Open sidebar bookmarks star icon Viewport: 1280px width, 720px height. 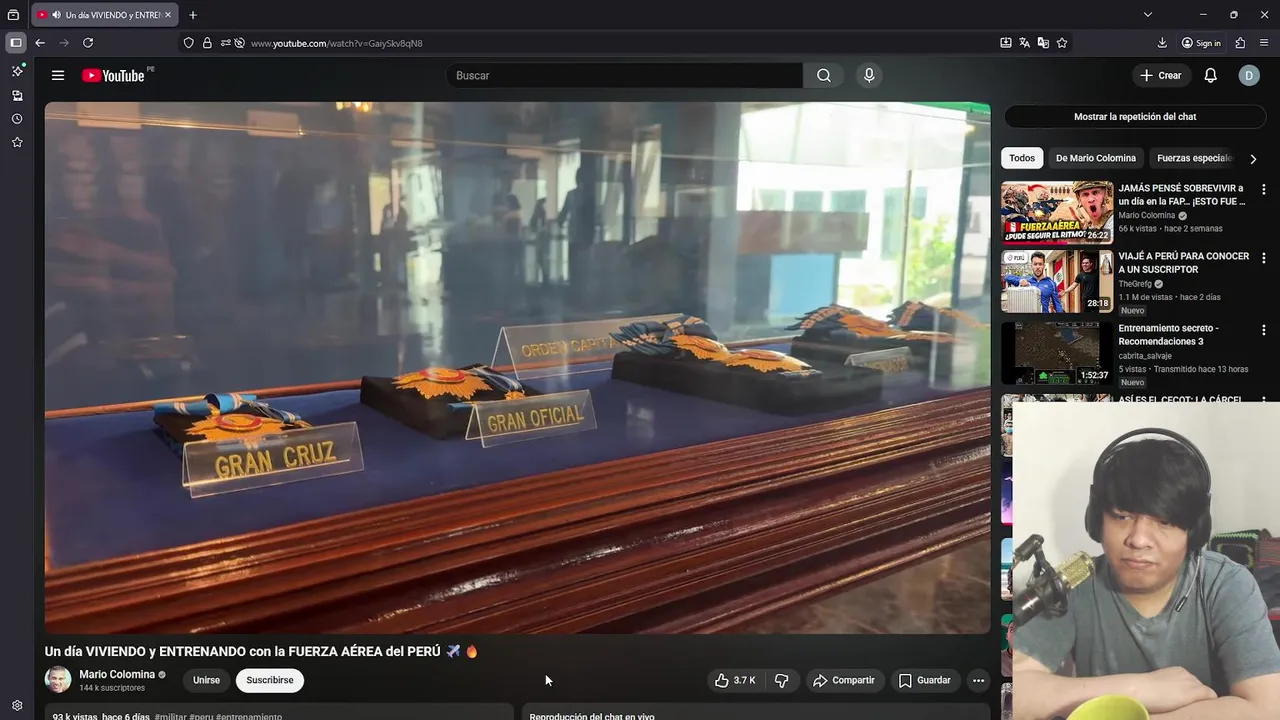click(17, 143)
